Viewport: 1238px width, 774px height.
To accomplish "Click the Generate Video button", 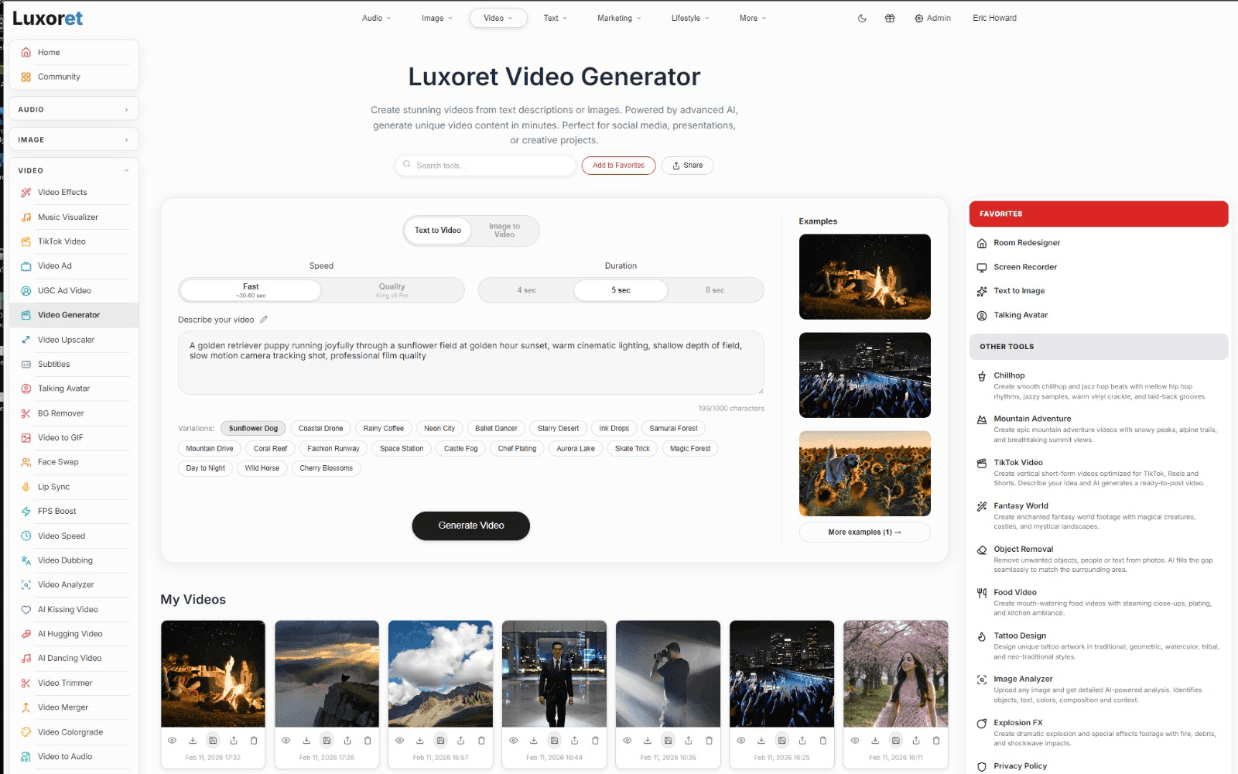I will click(470, 525).
